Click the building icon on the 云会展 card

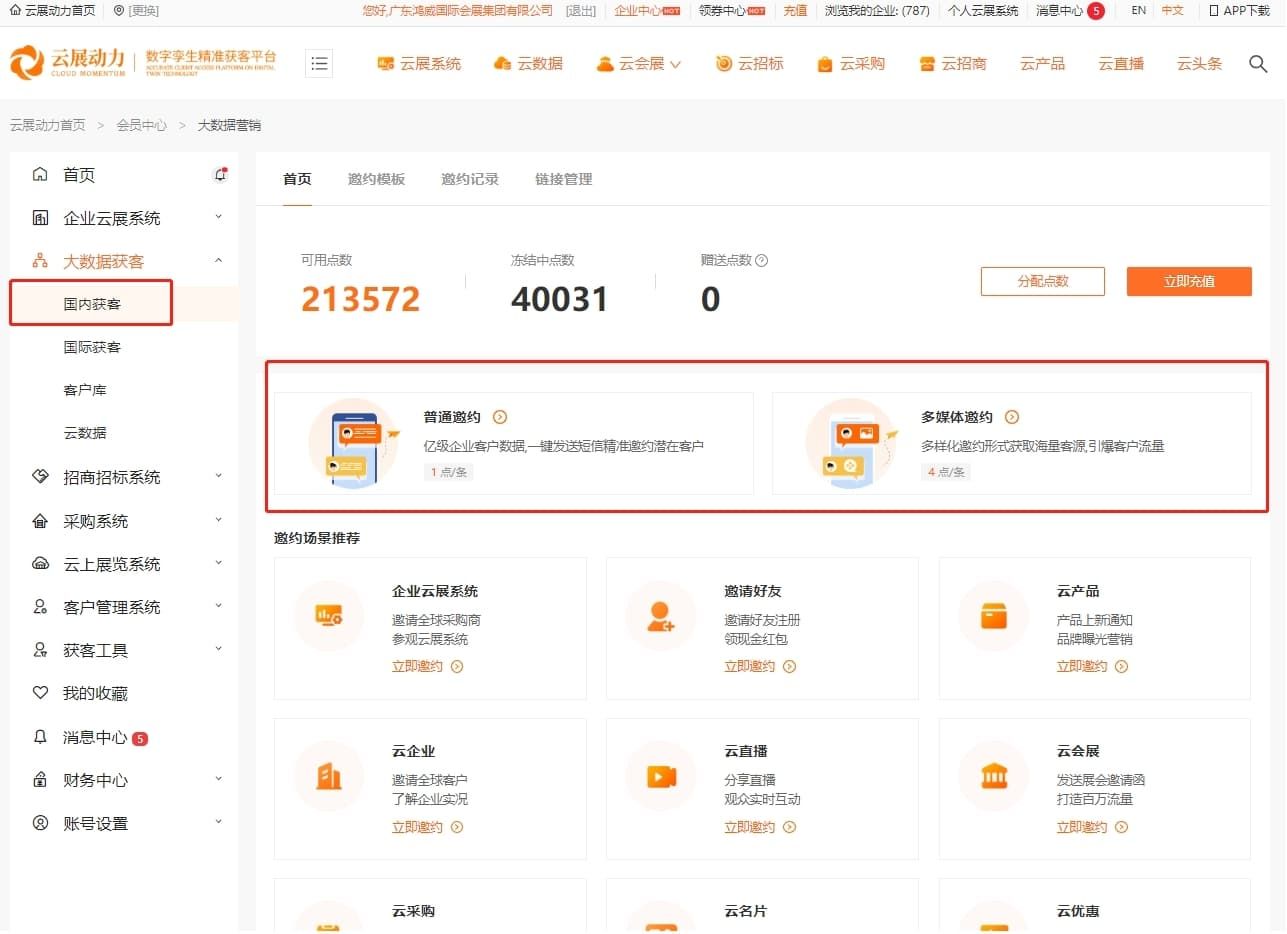pos(993,776)
